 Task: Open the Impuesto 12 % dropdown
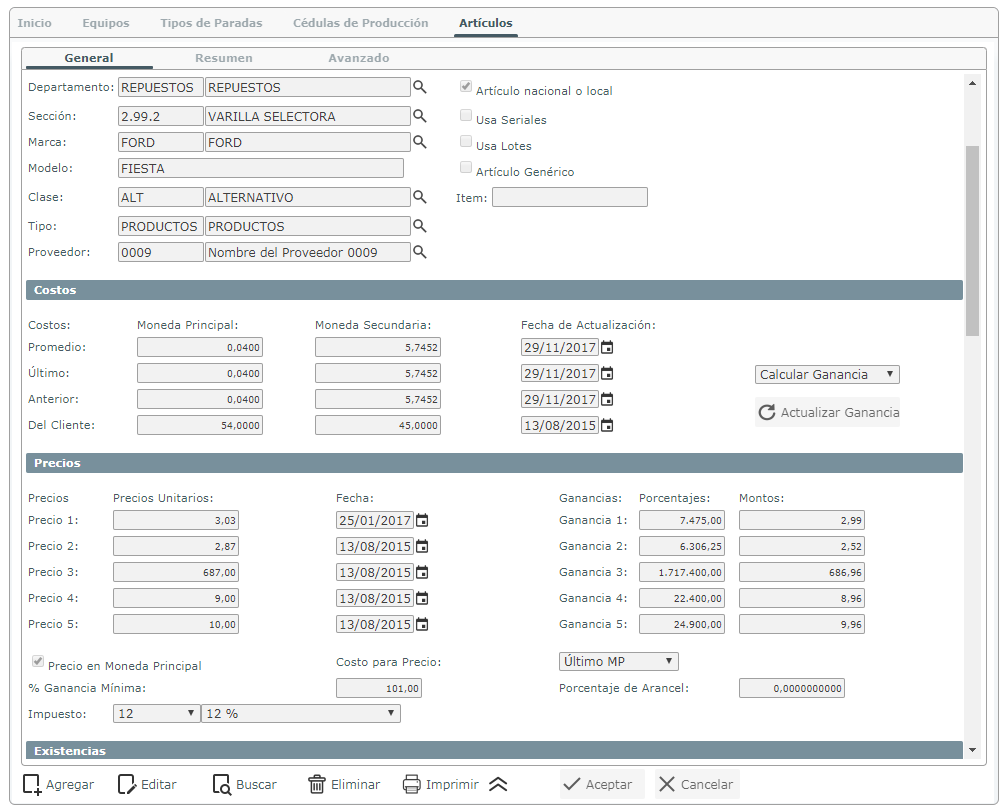(301, 714)
